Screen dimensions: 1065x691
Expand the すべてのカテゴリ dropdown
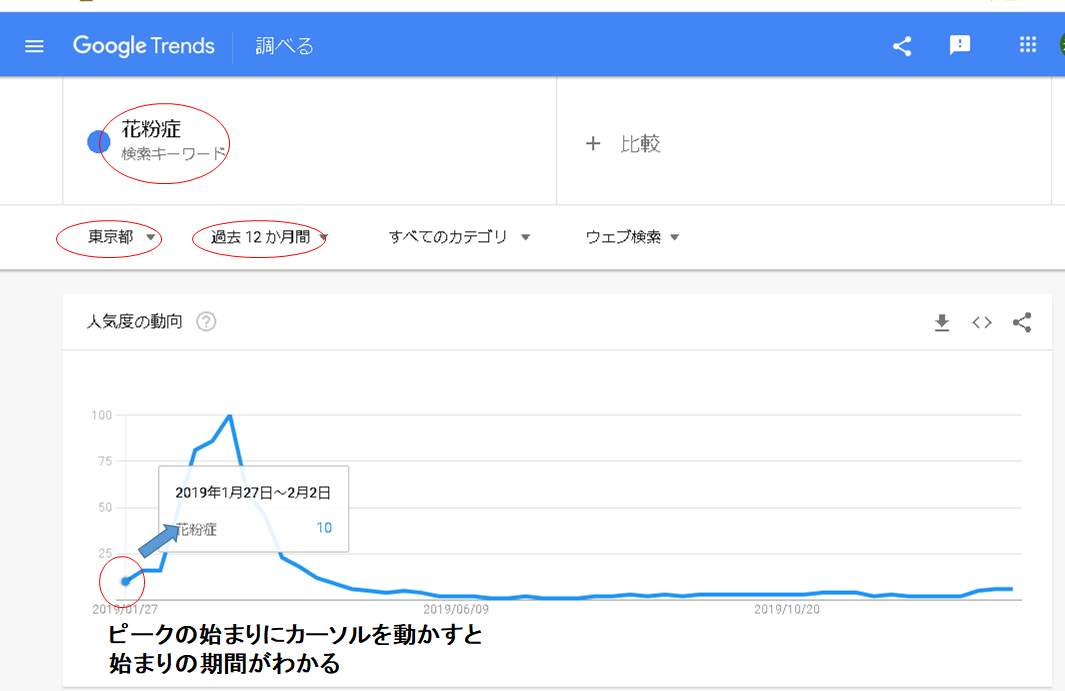[459, 237]
